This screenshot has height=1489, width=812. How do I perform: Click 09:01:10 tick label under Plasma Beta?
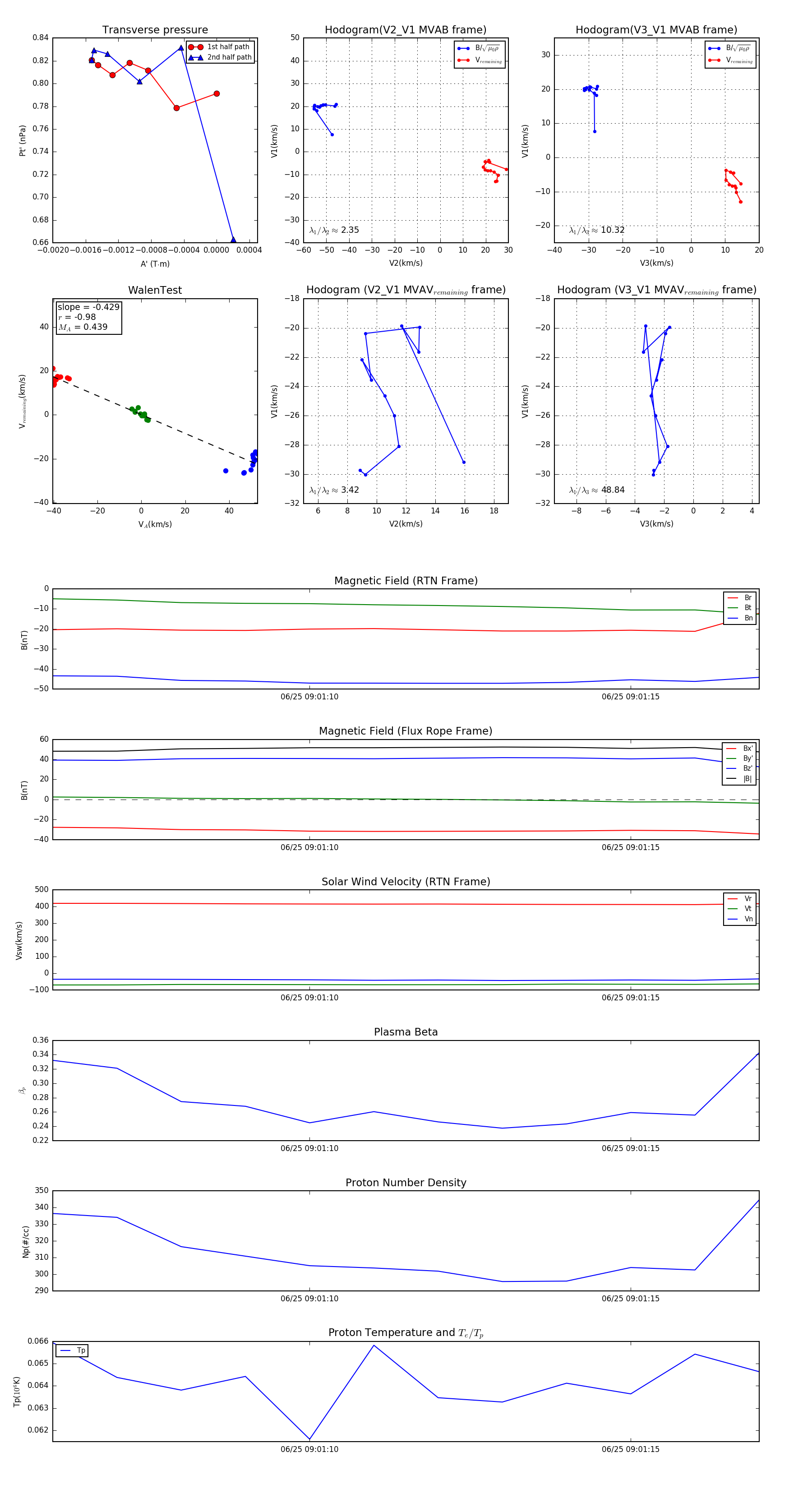309,1148
